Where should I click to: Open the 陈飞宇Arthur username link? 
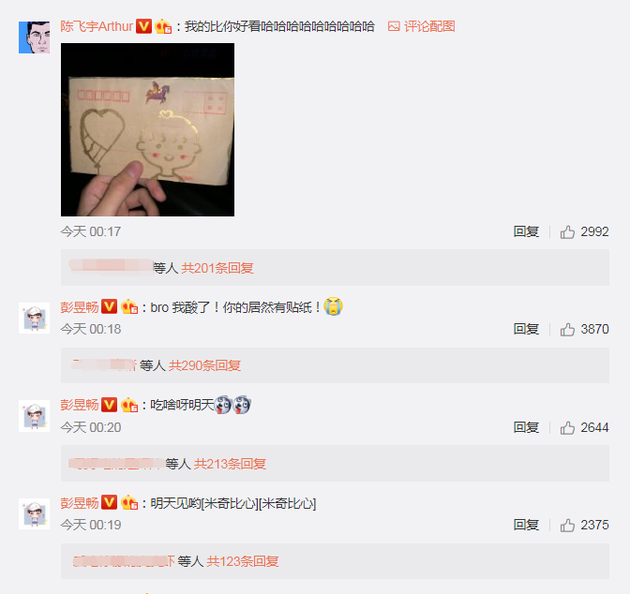click(96, 27)
